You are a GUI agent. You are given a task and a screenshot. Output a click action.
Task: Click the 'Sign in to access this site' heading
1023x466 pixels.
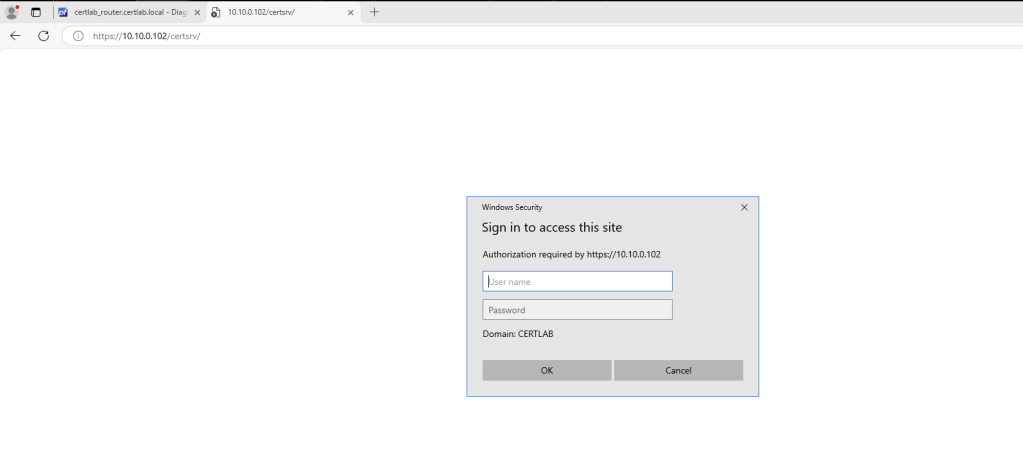pyautogui.click(x=551, y=228)
